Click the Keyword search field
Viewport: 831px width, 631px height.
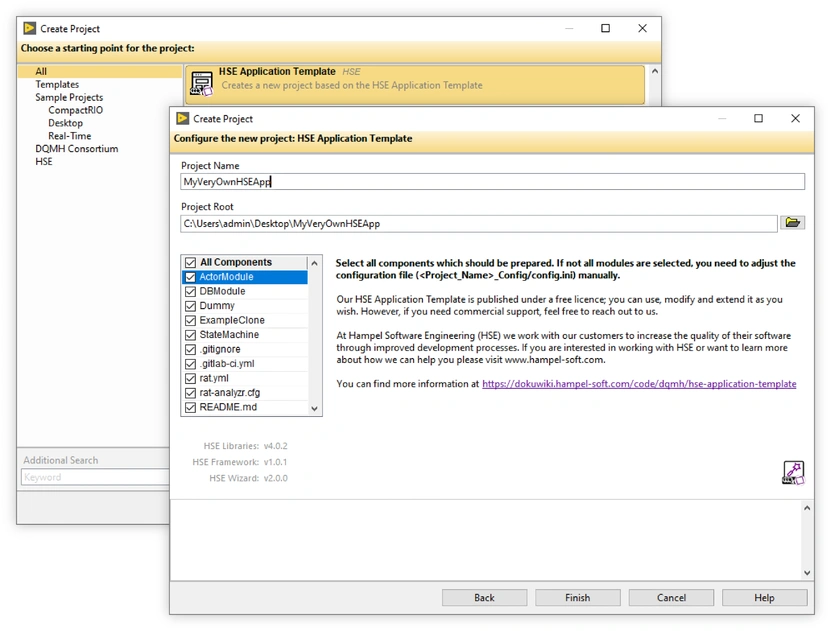click(95, 477)
